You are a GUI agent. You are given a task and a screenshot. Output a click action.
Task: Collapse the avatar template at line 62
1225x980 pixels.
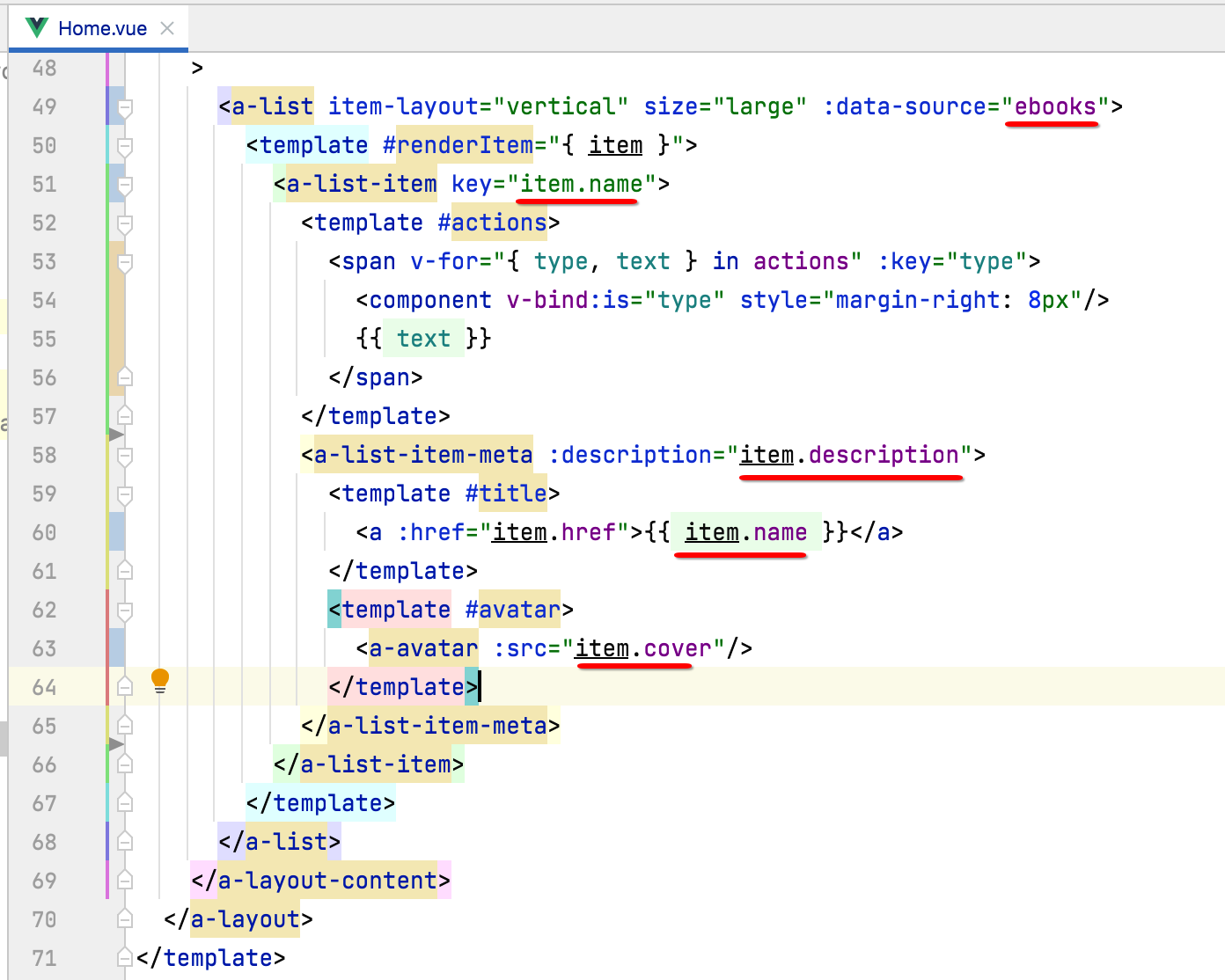point(125,611)
